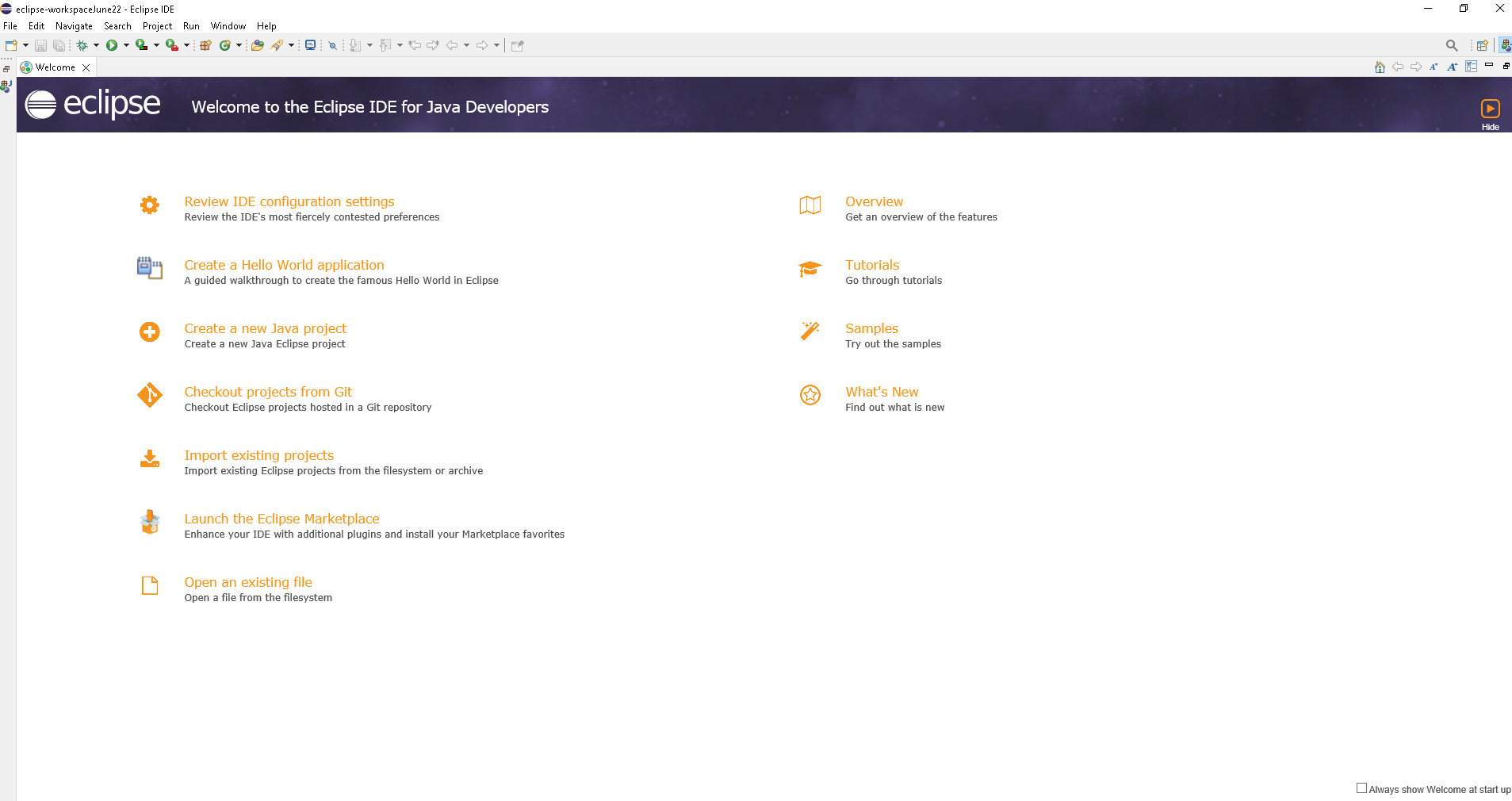Screen dimensions: 1512x801
Task: Click the orange Hide workbench icon
Action: 1491,109
